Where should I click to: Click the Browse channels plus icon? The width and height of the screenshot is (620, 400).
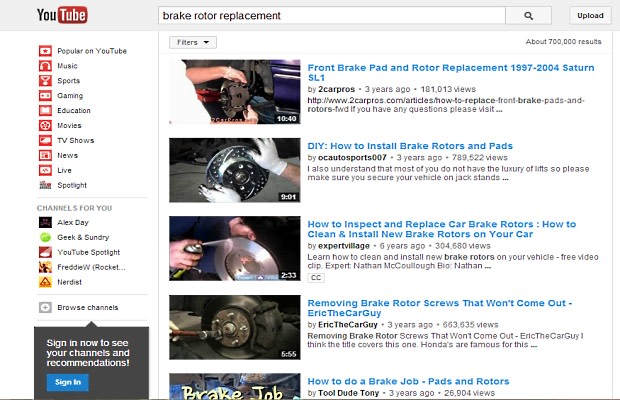(x=45, y=307)
